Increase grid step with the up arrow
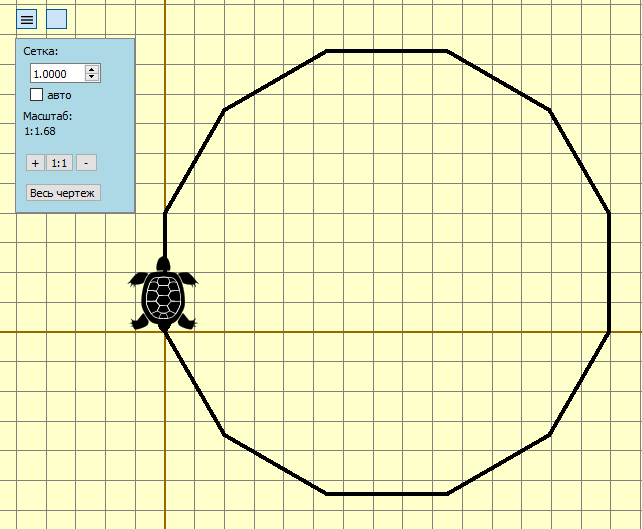642x529 pixels. pos(92,70)
